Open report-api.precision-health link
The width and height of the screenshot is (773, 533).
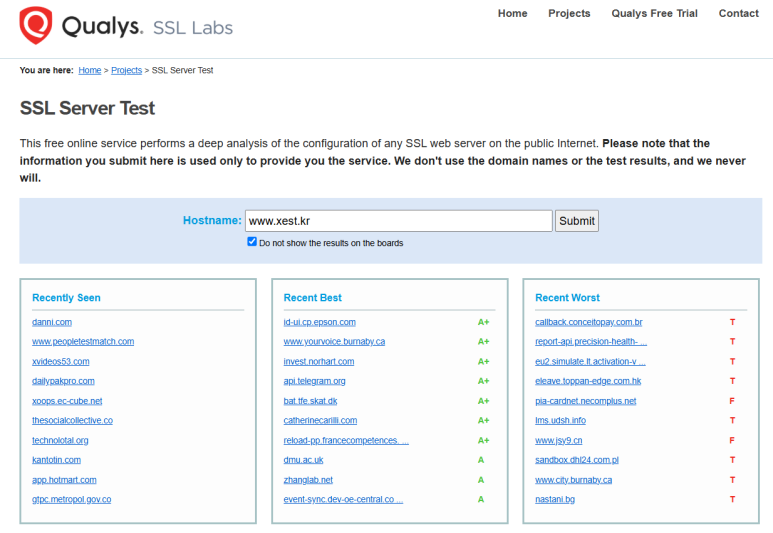[591, 342]
